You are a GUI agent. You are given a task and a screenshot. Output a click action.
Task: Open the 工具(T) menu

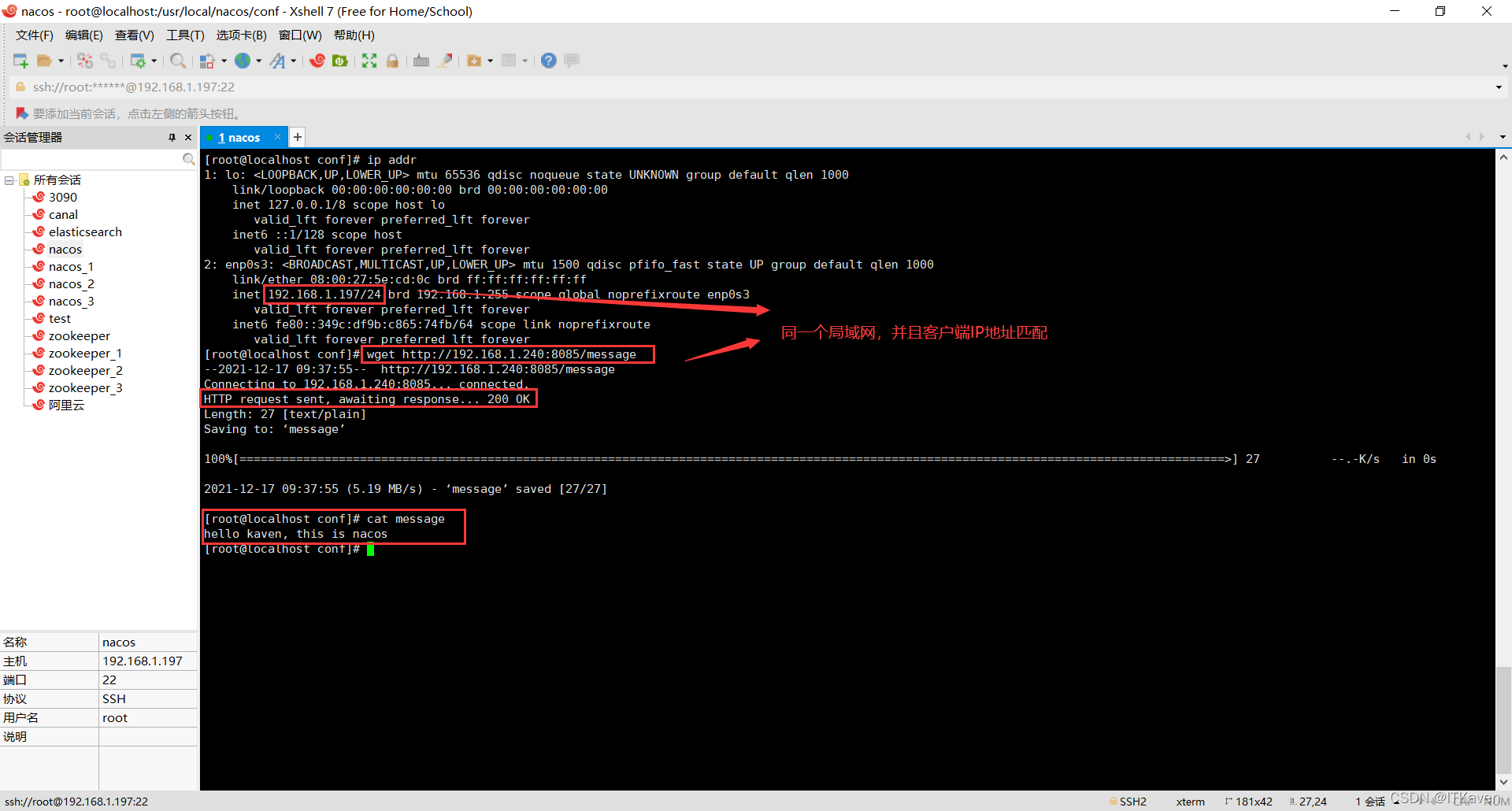(x=185, y=35)
